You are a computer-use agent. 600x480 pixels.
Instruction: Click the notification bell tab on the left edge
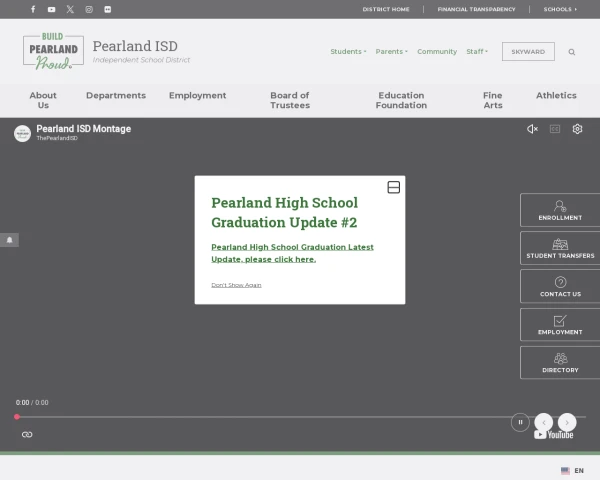(x=10, y=240)
